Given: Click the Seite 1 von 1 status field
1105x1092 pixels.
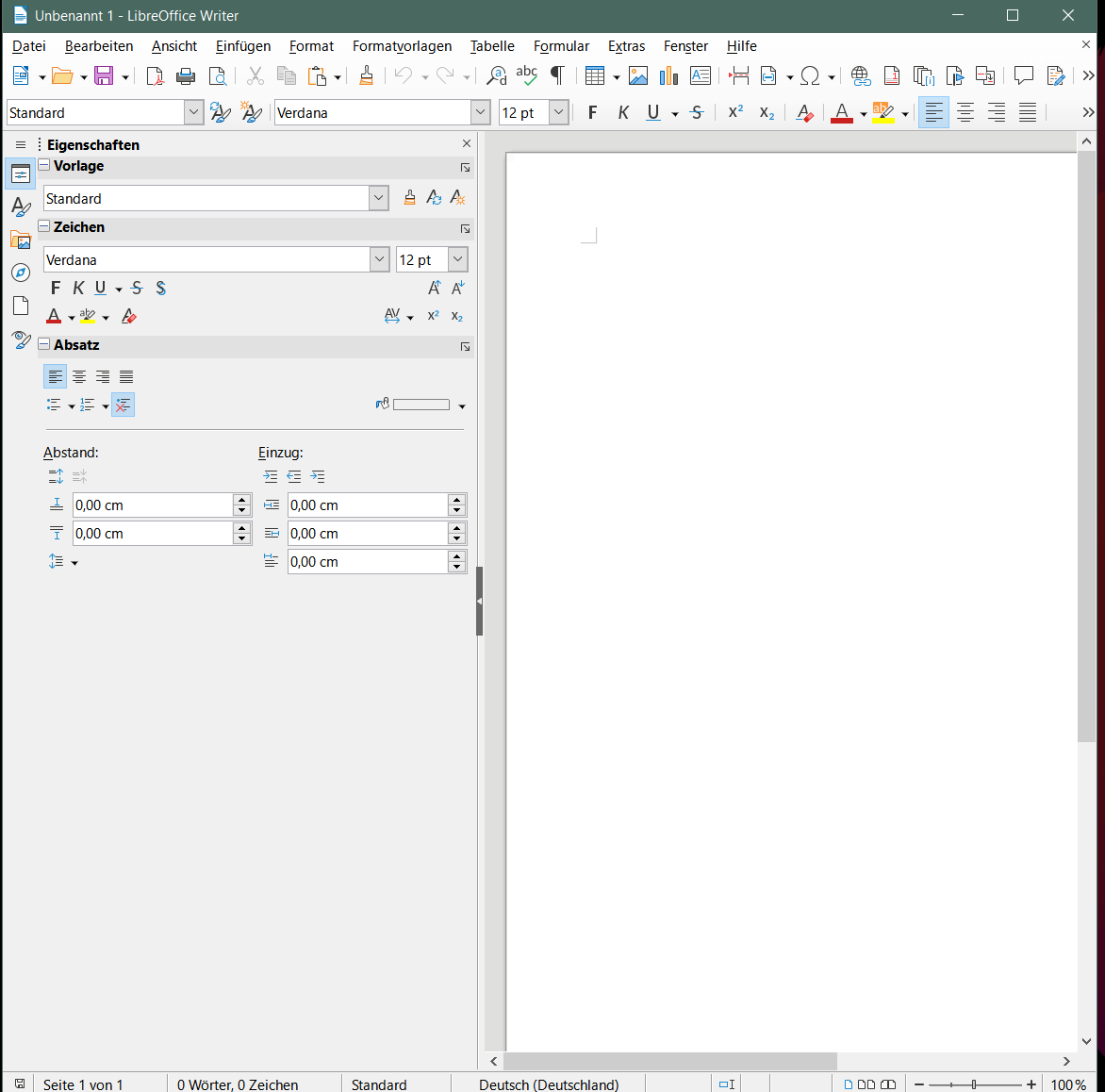Looking at the screenshot, I should click(x=83, y=1084).
